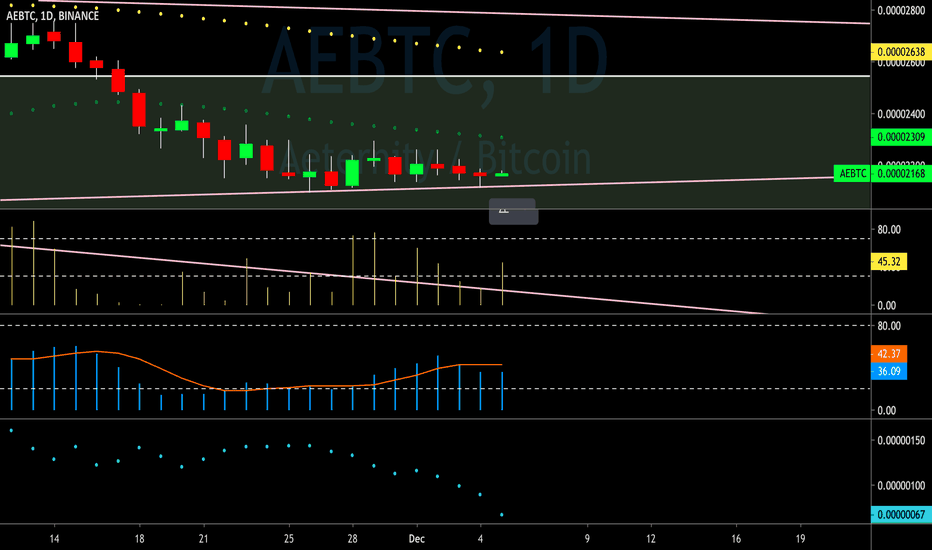Screen dimensions: 932x550
Task: Click the 0.00002400 price axis value
Action: [x=901, y=114]
